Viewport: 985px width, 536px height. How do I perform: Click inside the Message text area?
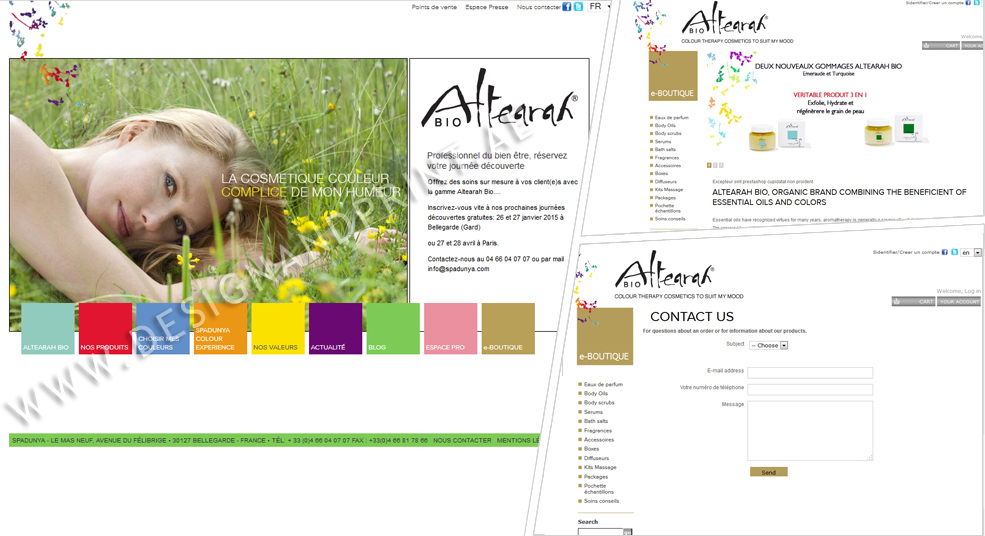click(810, 430)
